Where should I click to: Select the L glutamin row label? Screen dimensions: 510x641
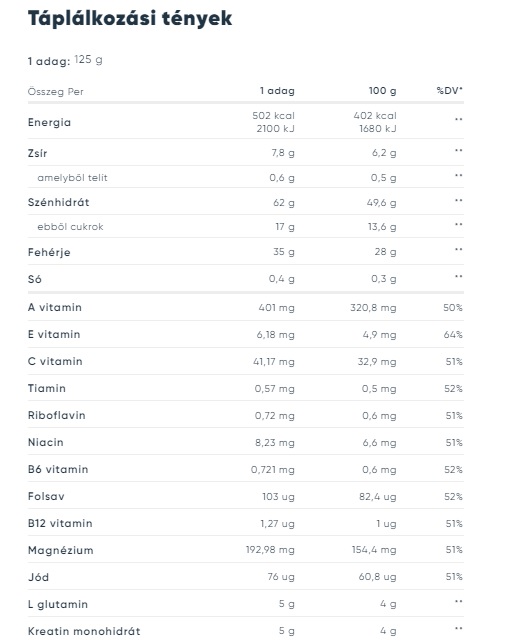[x=58, y=604]
